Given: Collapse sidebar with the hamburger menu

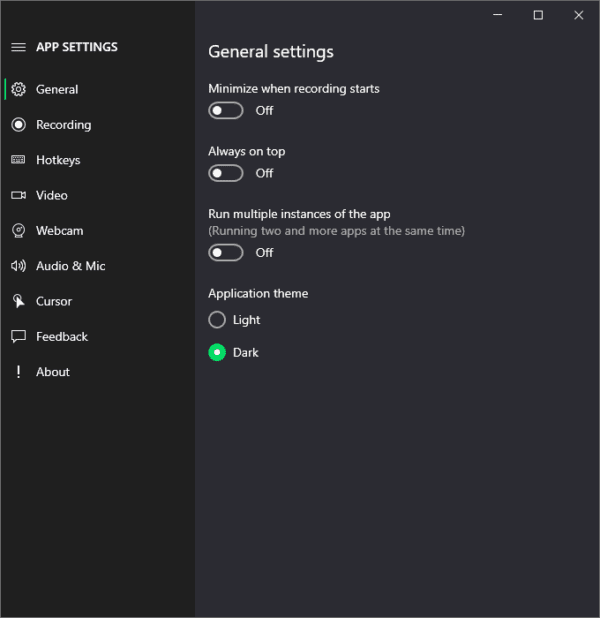Looking at the screenshot, I should 18,47.
